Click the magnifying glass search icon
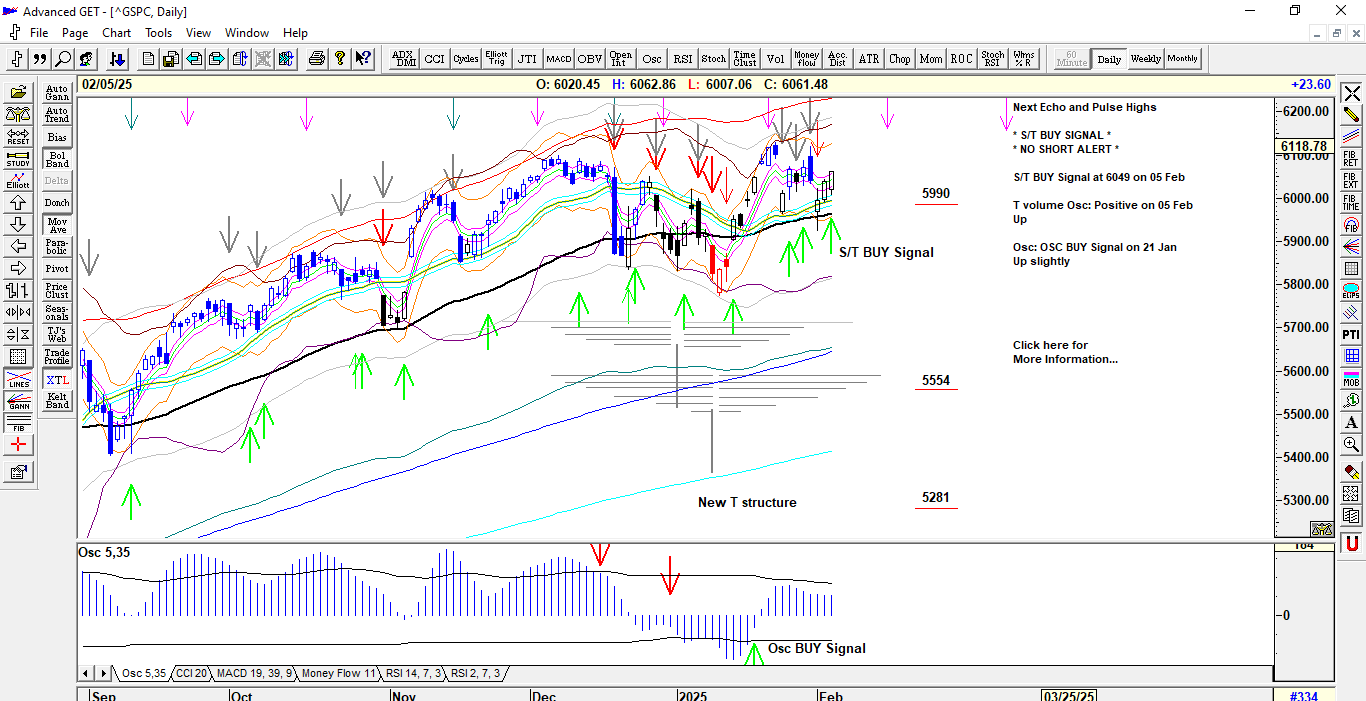The width and height of the screenshot is (1366, 701). [63, 59]
